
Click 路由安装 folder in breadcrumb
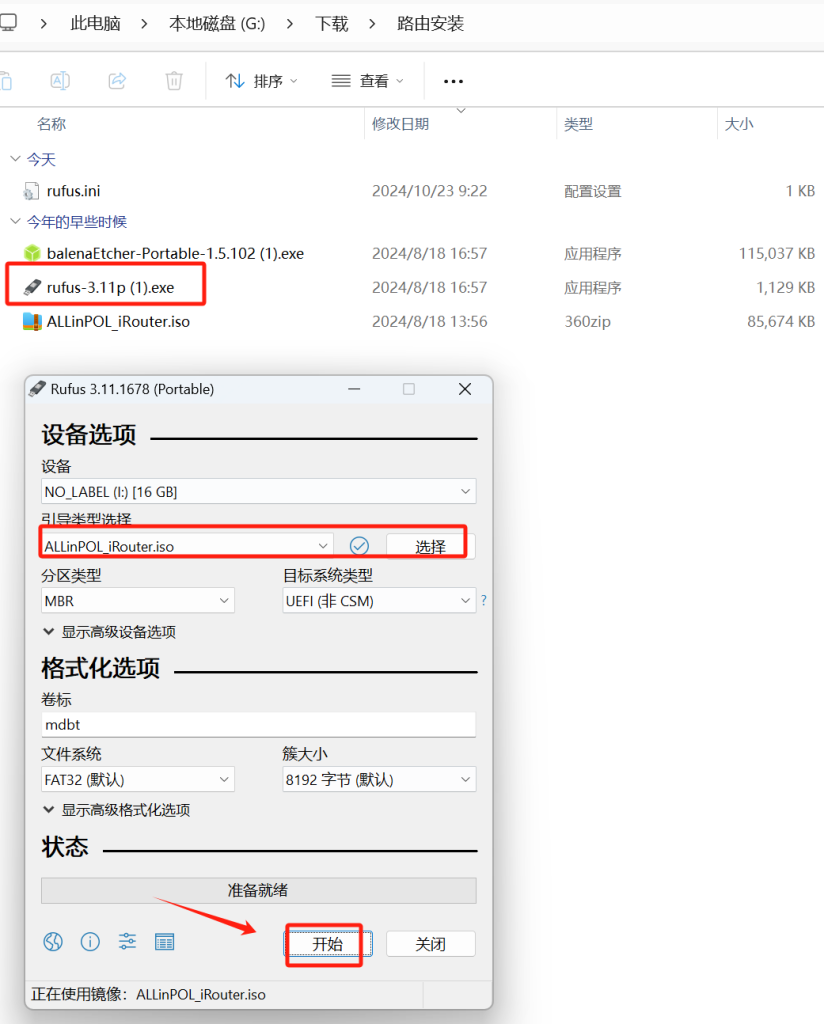coord(430,24)
